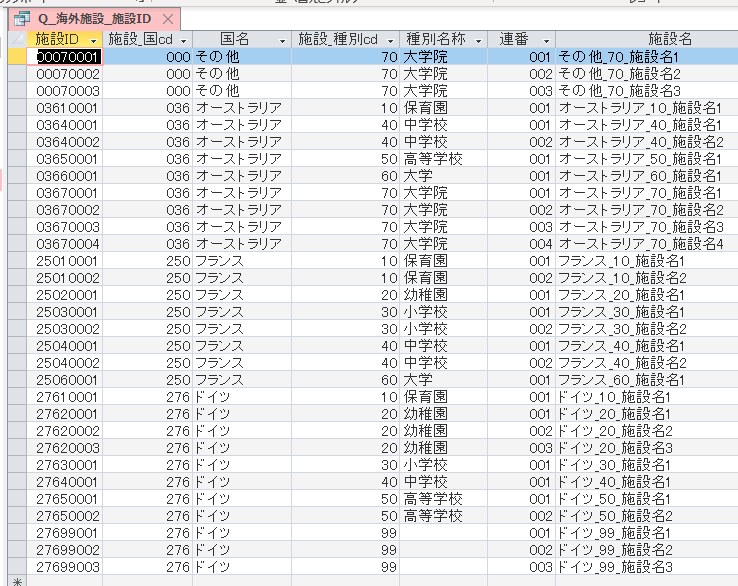The height and width of the screenshot is (586, 738).
Task: Select the 国名 column header
Action: pos(233,39)
